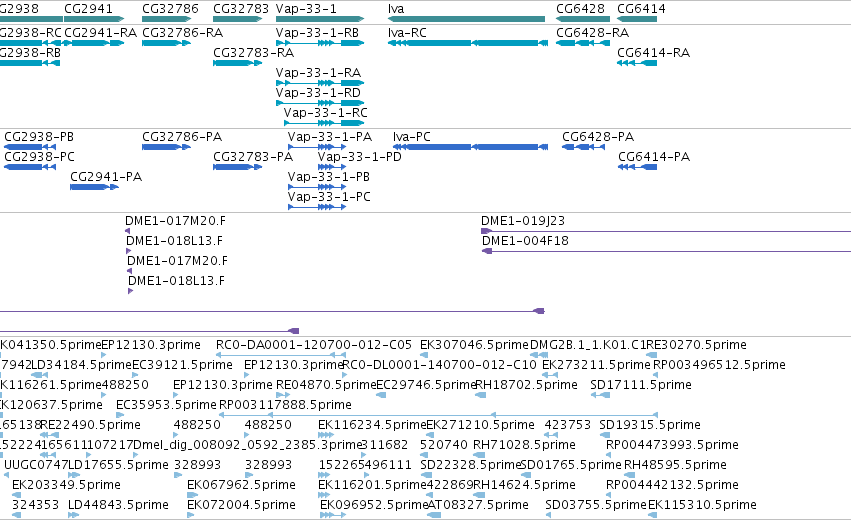Select EST EC39121.5prime
The width and height of the screenshot is (851, 520).
point(182,365)
